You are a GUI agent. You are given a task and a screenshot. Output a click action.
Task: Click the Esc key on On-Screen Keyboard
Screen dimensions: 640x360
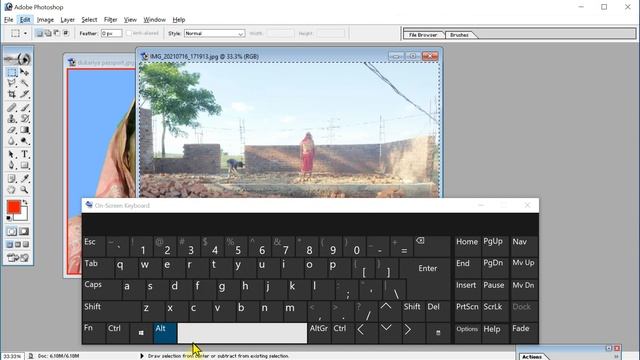coord(94,246)
